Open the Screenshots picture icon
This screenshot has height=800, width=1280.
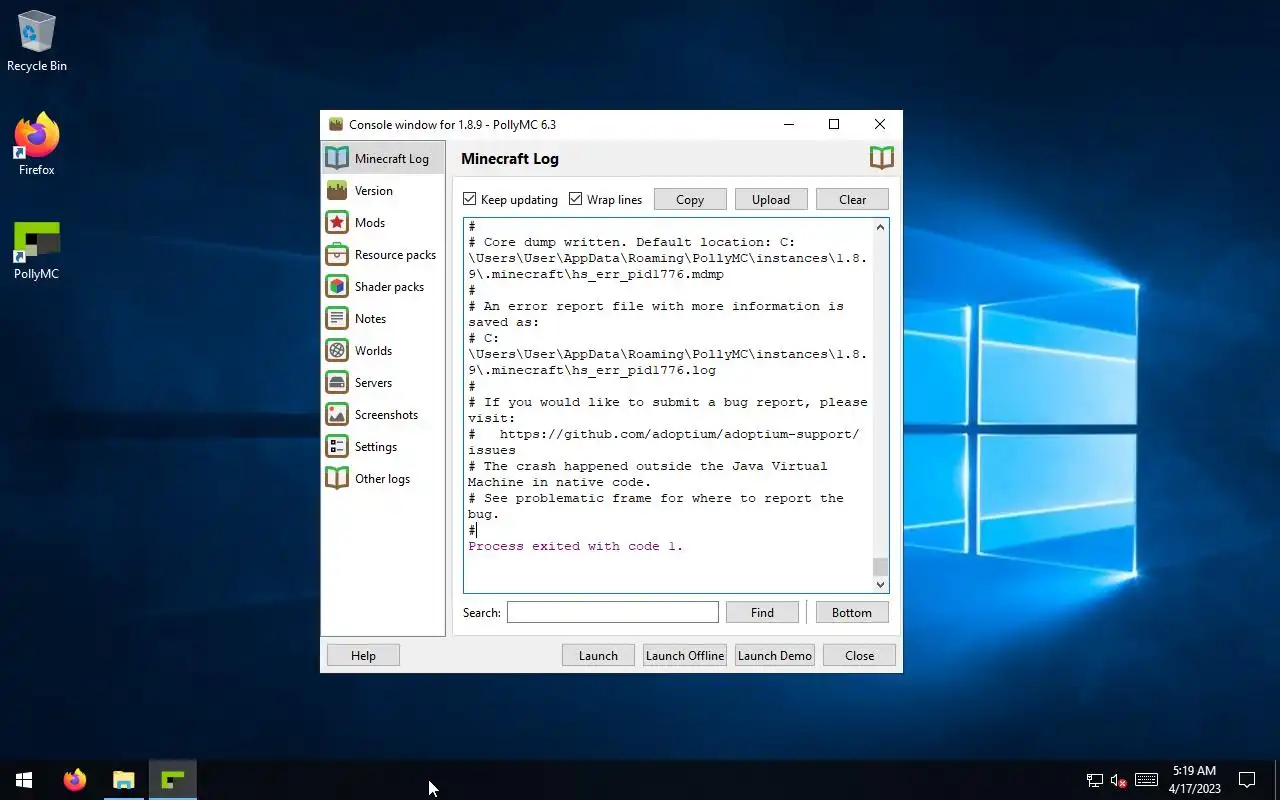coord(337,414)
